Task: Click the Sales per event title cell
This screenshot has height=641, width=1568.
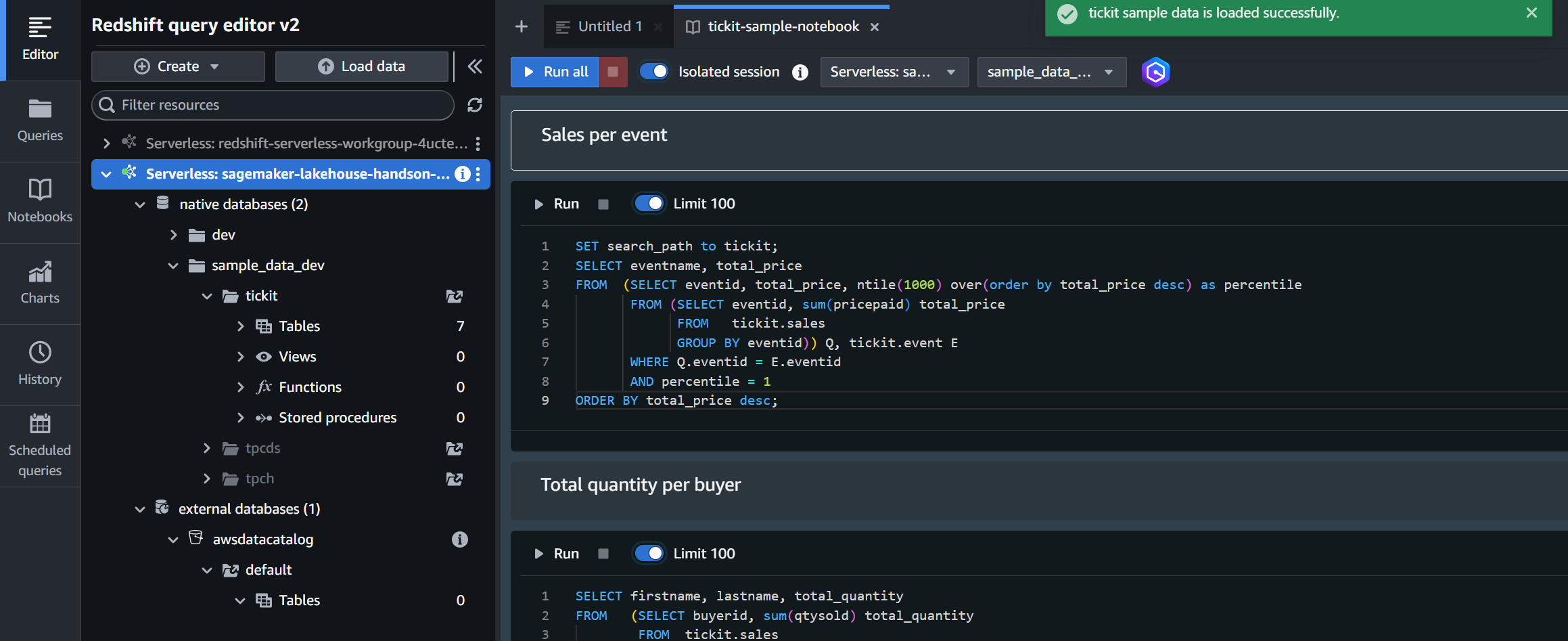Action: 1039,140
